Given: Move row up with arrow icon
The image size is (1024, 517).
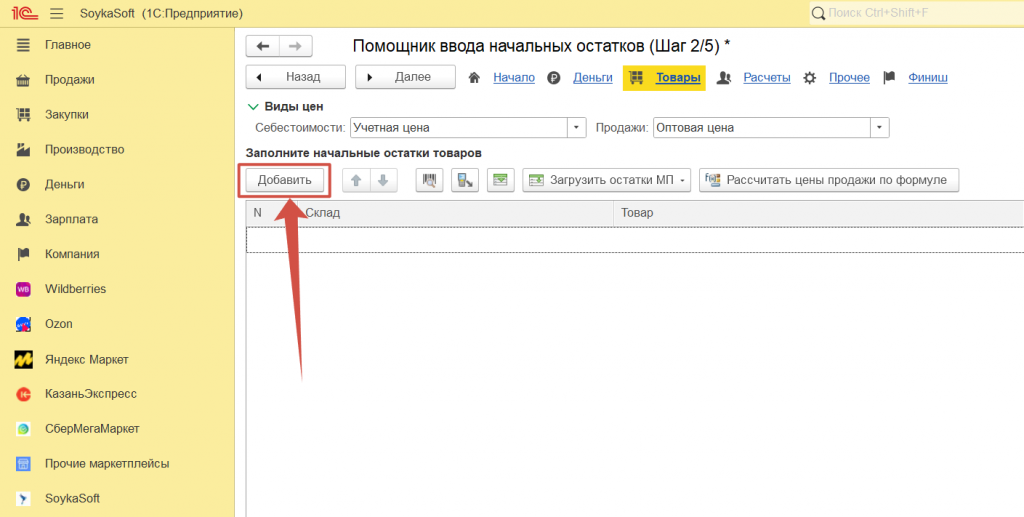Looking at the screenshot, I should tap(356, 180).
